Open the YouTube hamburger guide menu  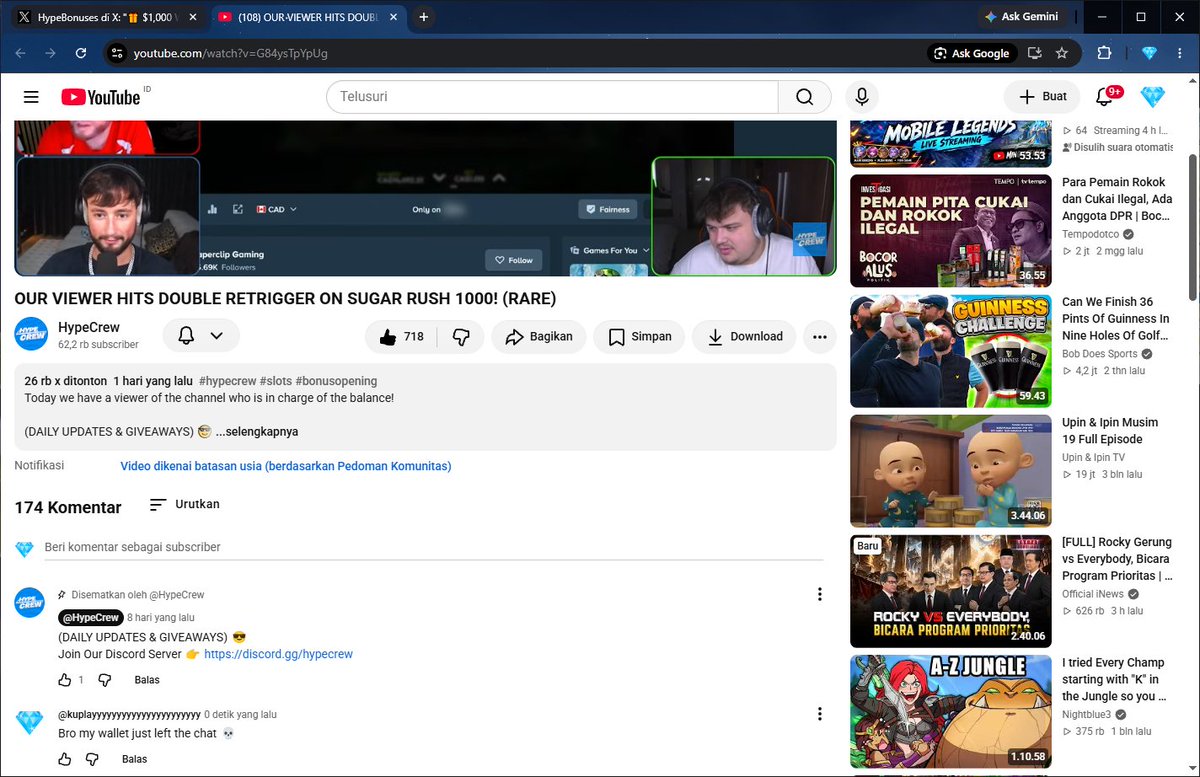[x=31, y=97]
